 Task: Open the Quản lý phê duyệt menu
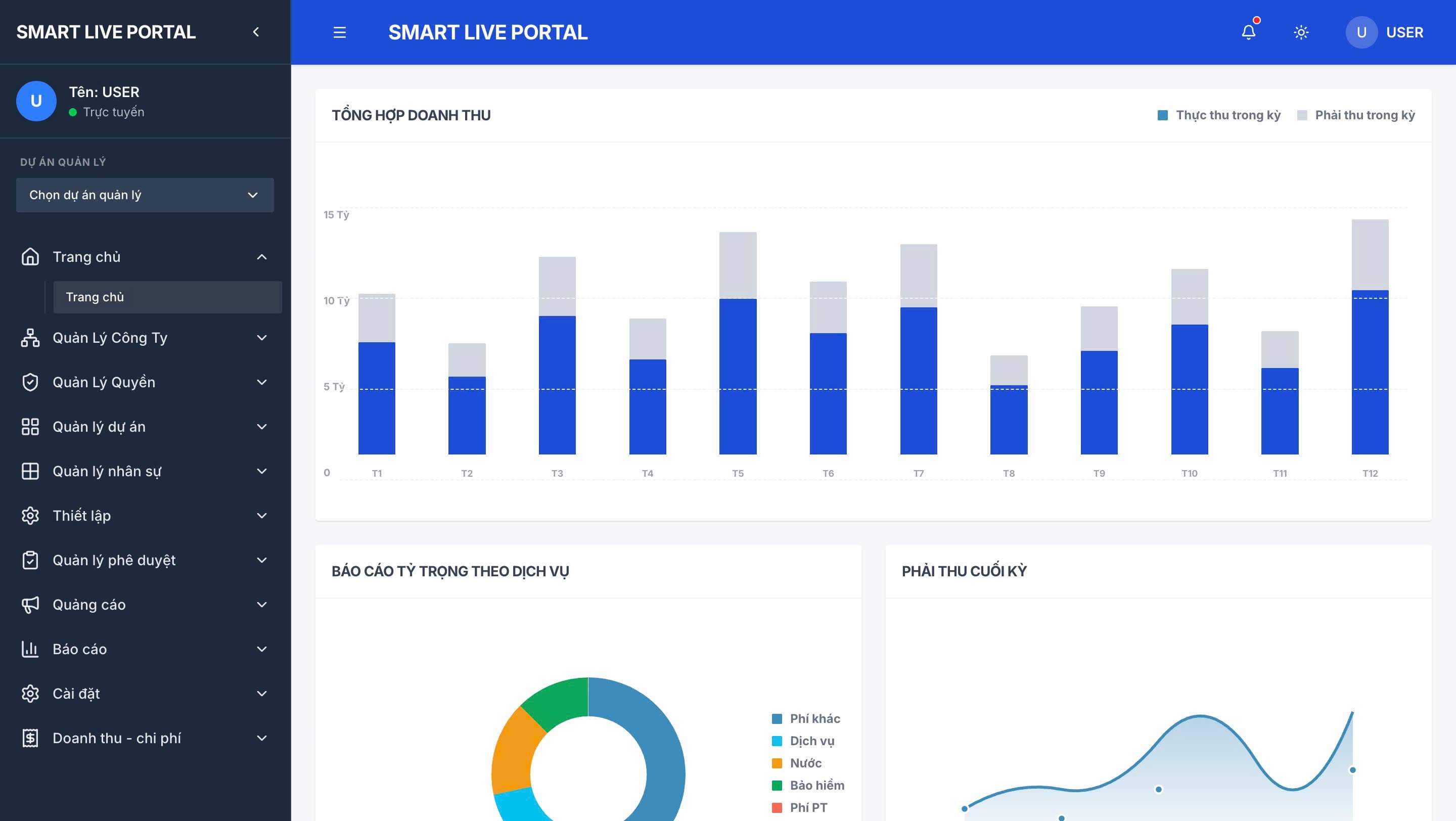click(x=114, y=560)
